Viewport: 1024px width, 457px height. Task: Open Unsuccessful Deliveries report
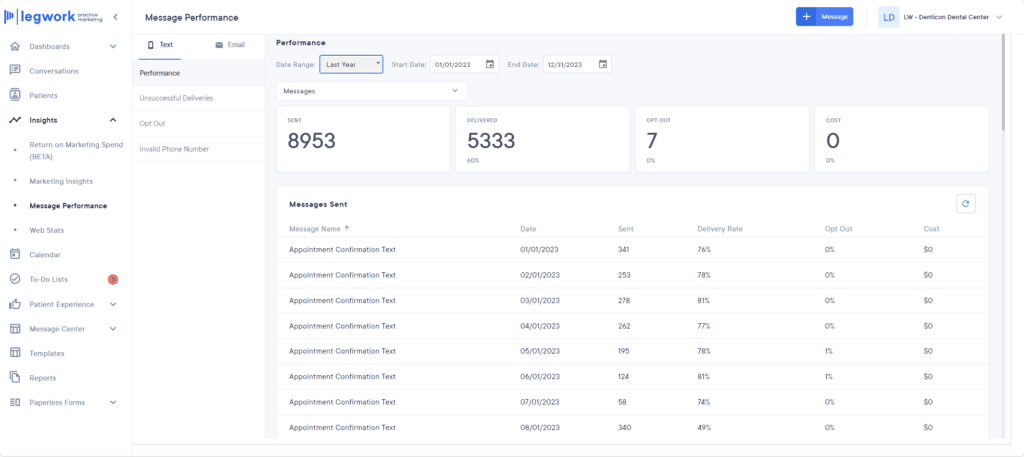[176, 98]
